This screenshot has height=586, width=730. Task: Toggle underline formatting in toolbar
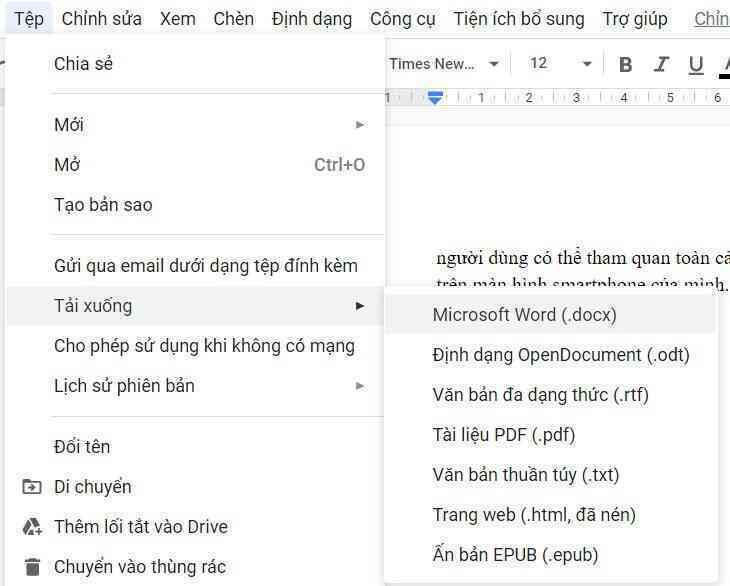pyautogui.click(x=696, y=65)
